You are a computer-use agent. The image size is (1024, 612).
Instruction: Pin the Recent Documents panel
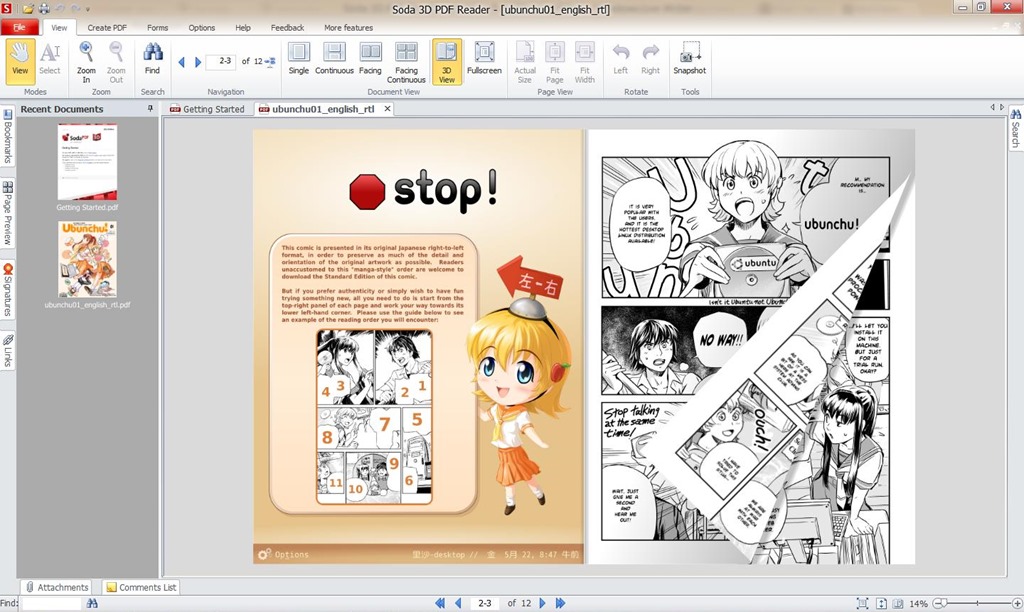[150, 108]
